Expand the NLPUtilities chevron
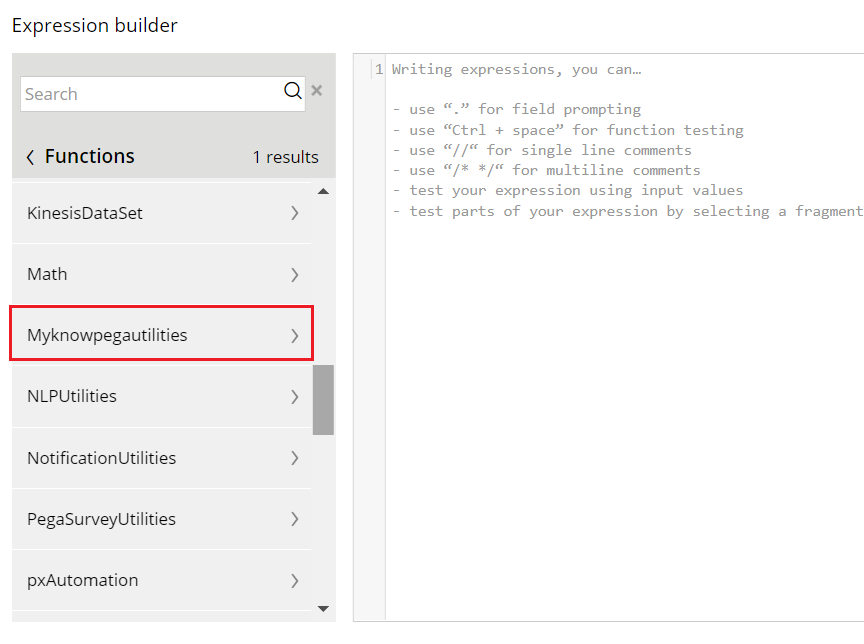Viewport: 864px width, 644px height. point(295,397)
